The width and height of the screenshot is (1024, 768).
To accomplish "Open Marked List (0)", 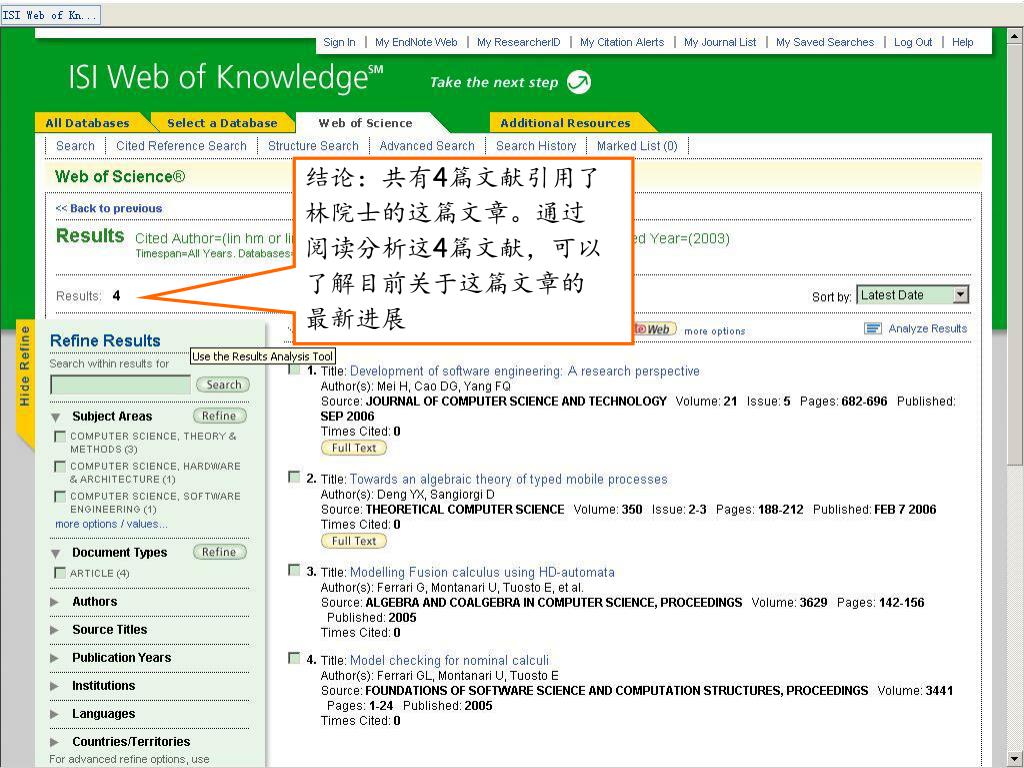I will click(637, 146).
